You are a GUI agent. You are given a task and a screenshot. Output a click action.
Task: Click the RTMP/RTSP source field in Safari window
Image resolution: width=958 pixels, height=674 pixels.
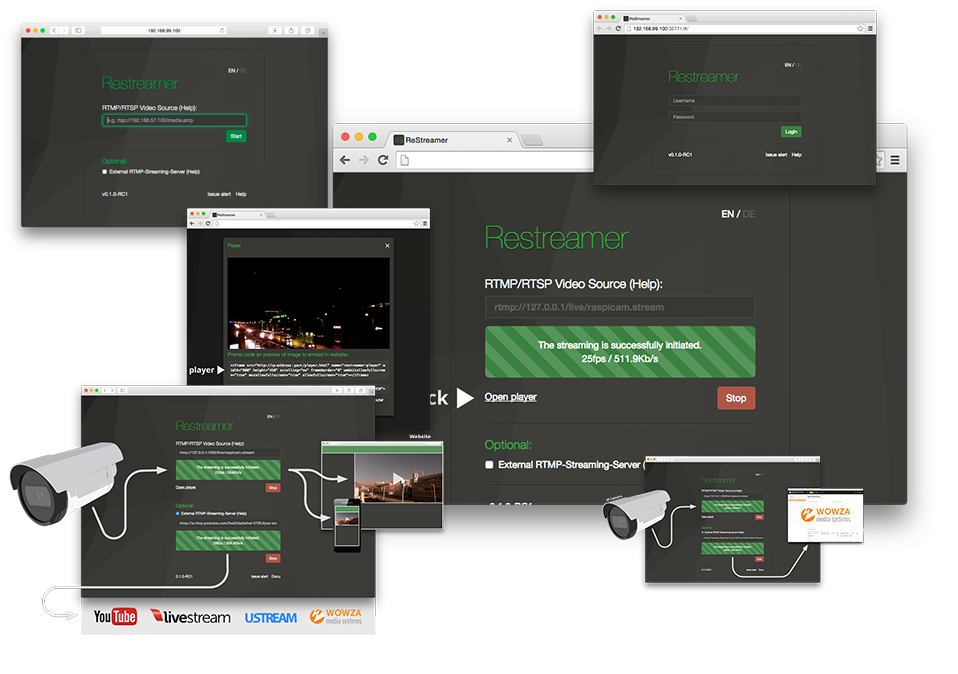pos(174,120)
